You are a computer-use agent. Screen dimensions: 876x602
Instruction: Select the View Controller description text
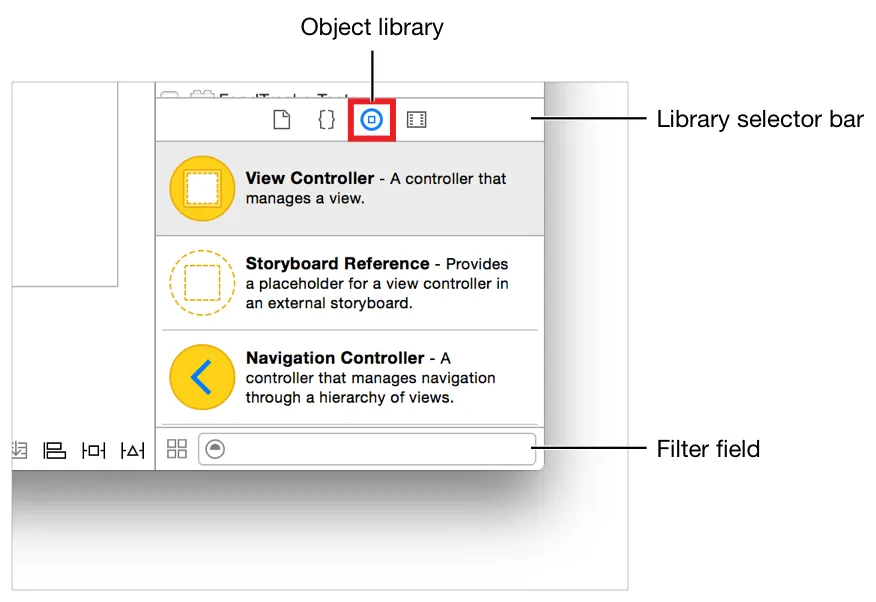[375, 188]
